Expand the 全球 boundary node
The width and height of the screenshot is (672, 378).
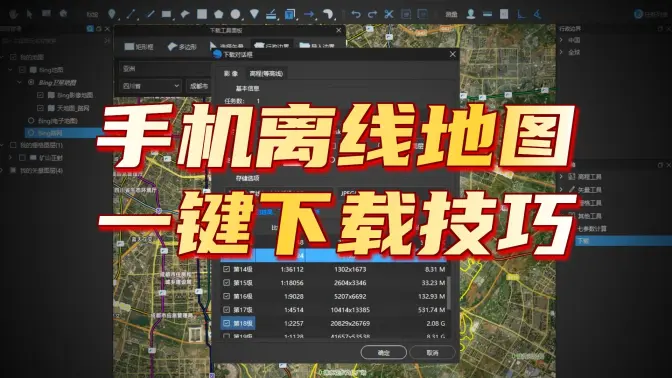tap(561, 52)
